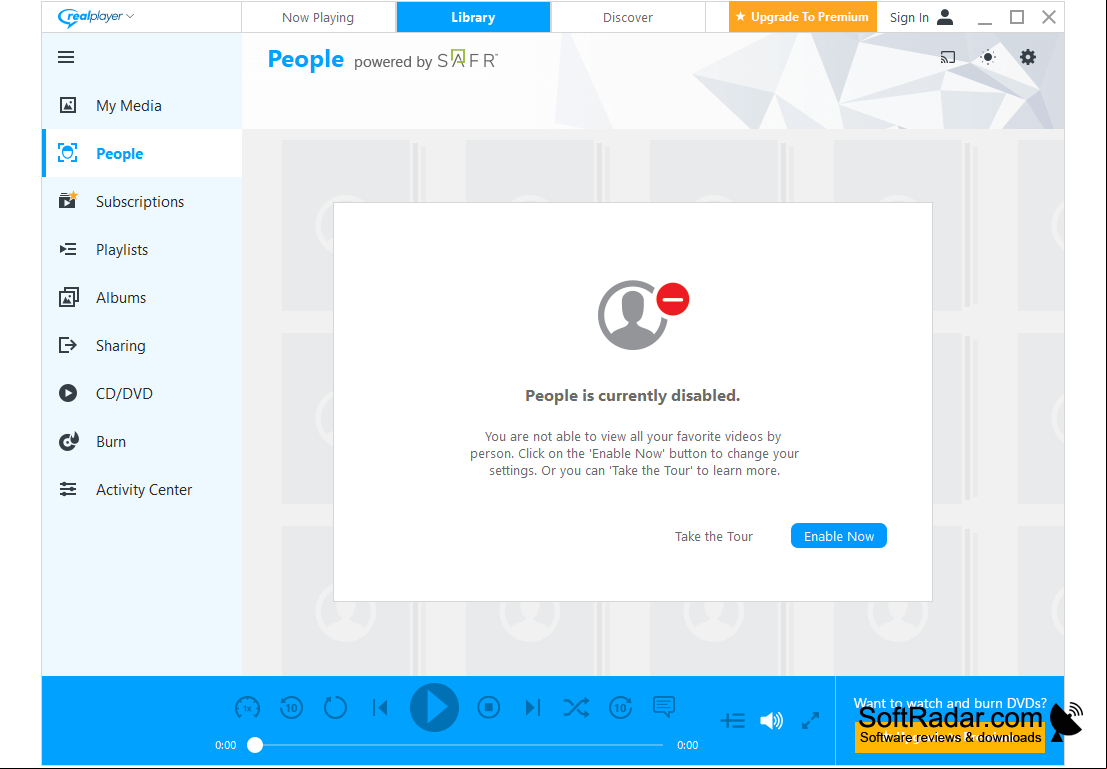The width and height of the screenshot is (1107, 769).
Task: Open Activity Center
Action: coord(142,489)
